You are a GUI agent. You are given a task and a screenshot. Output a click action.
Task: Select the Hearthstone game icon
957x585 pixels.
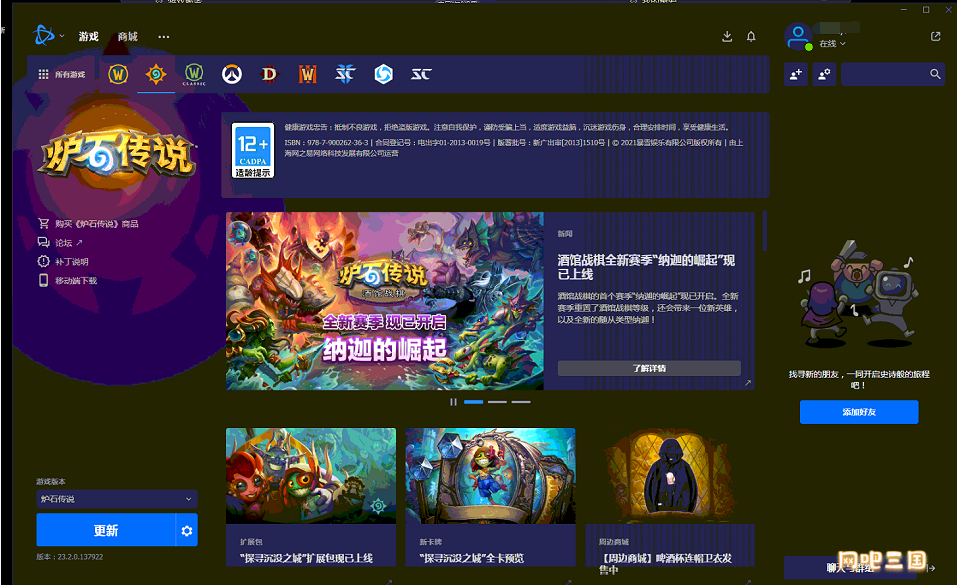click(156, 74)
